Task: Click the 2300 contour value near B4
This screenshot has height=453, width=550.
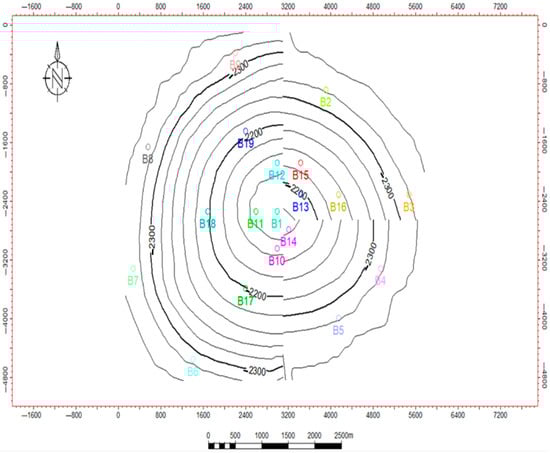Action: (370, 254)
